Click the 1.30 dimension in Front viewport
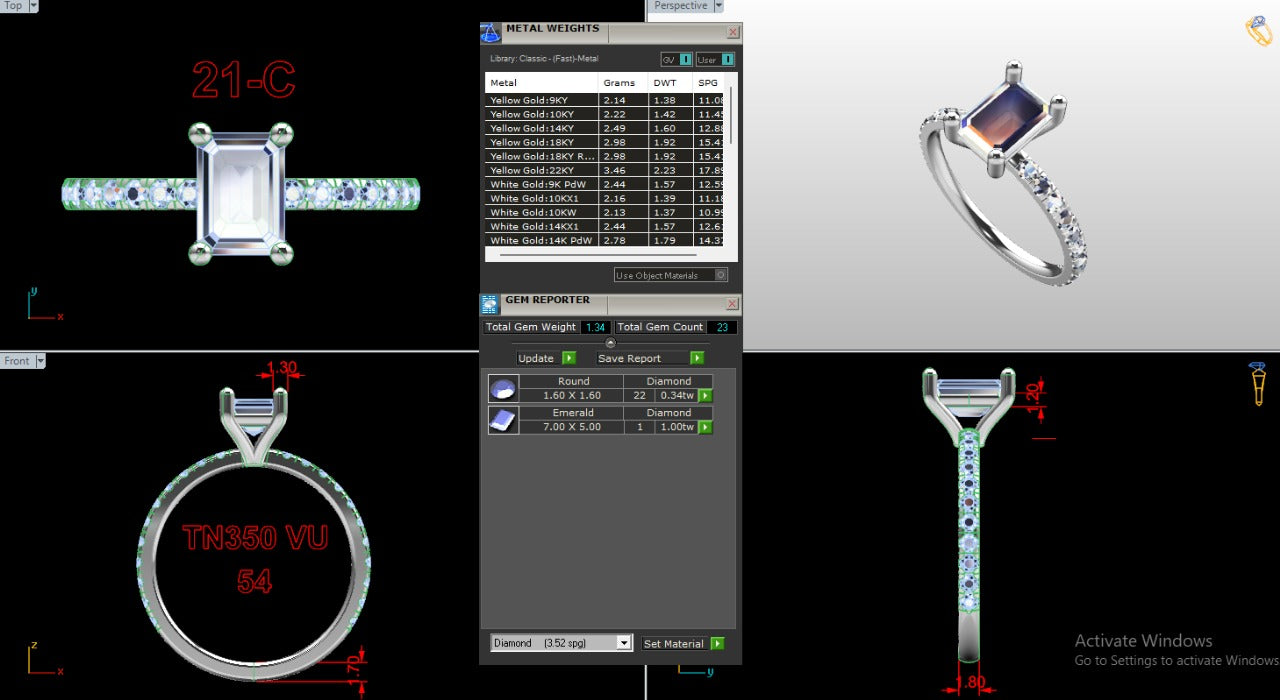1280x700 pixels. pos(282,367)
